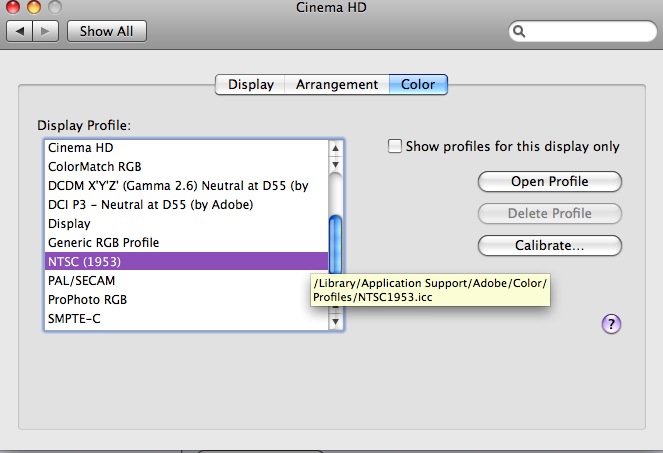
Task: Click inside the search field
Action: coord(583,31)
